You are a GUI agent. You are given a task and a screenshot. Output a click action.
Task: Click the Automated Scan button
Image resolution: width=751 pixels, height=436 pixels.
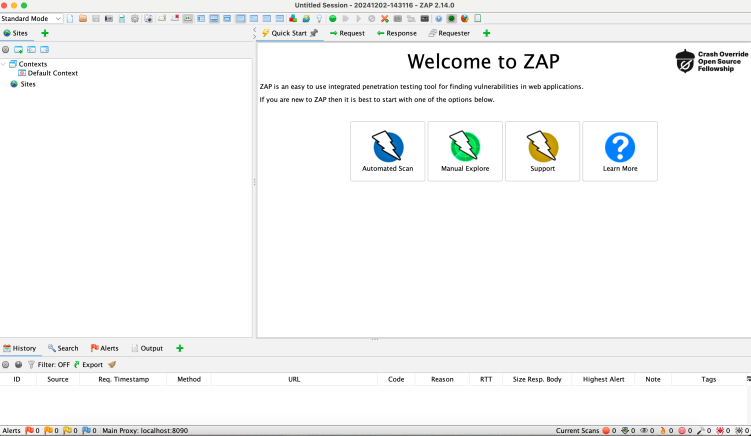tap(387, 151)
